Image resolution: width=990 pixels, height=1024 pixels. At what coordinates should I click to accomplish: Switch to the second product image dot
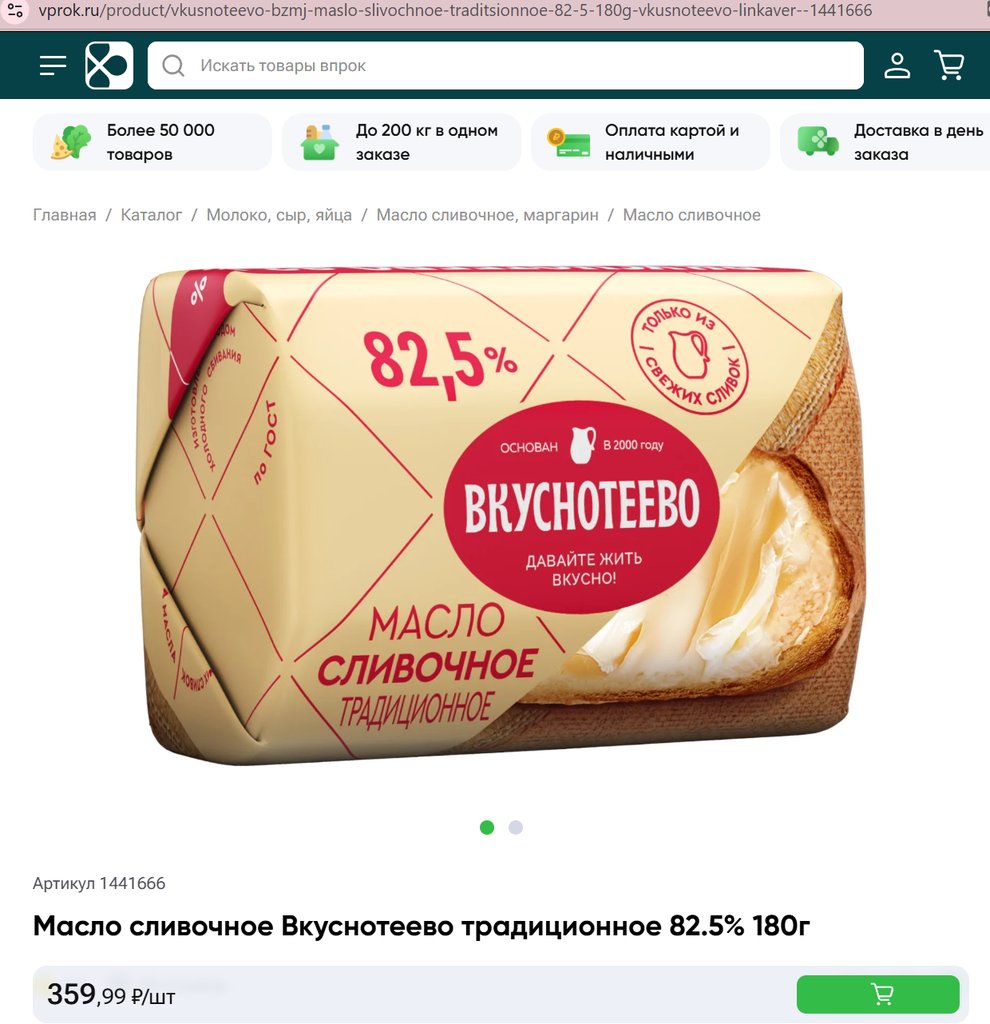[x=515, y=827]
